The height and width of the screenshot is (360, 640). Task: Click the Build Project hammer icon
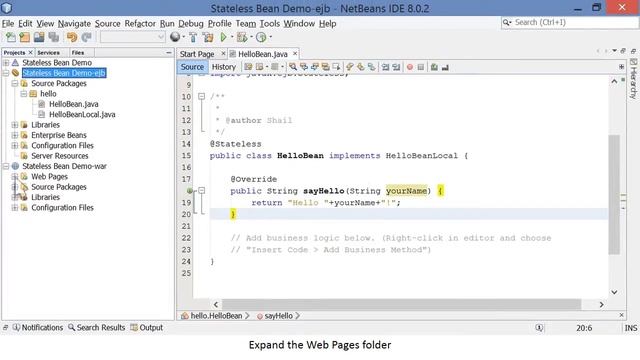click(193, 38)
